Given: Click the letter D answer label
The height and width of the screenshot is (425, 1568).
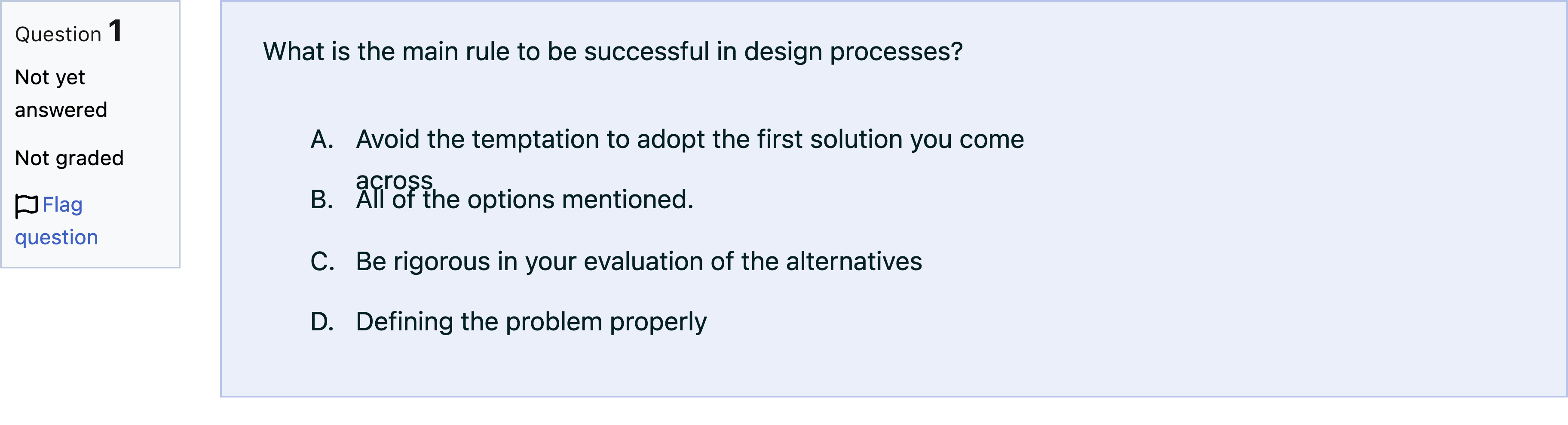Looking at the screenshot, I should tap(322, 322).
